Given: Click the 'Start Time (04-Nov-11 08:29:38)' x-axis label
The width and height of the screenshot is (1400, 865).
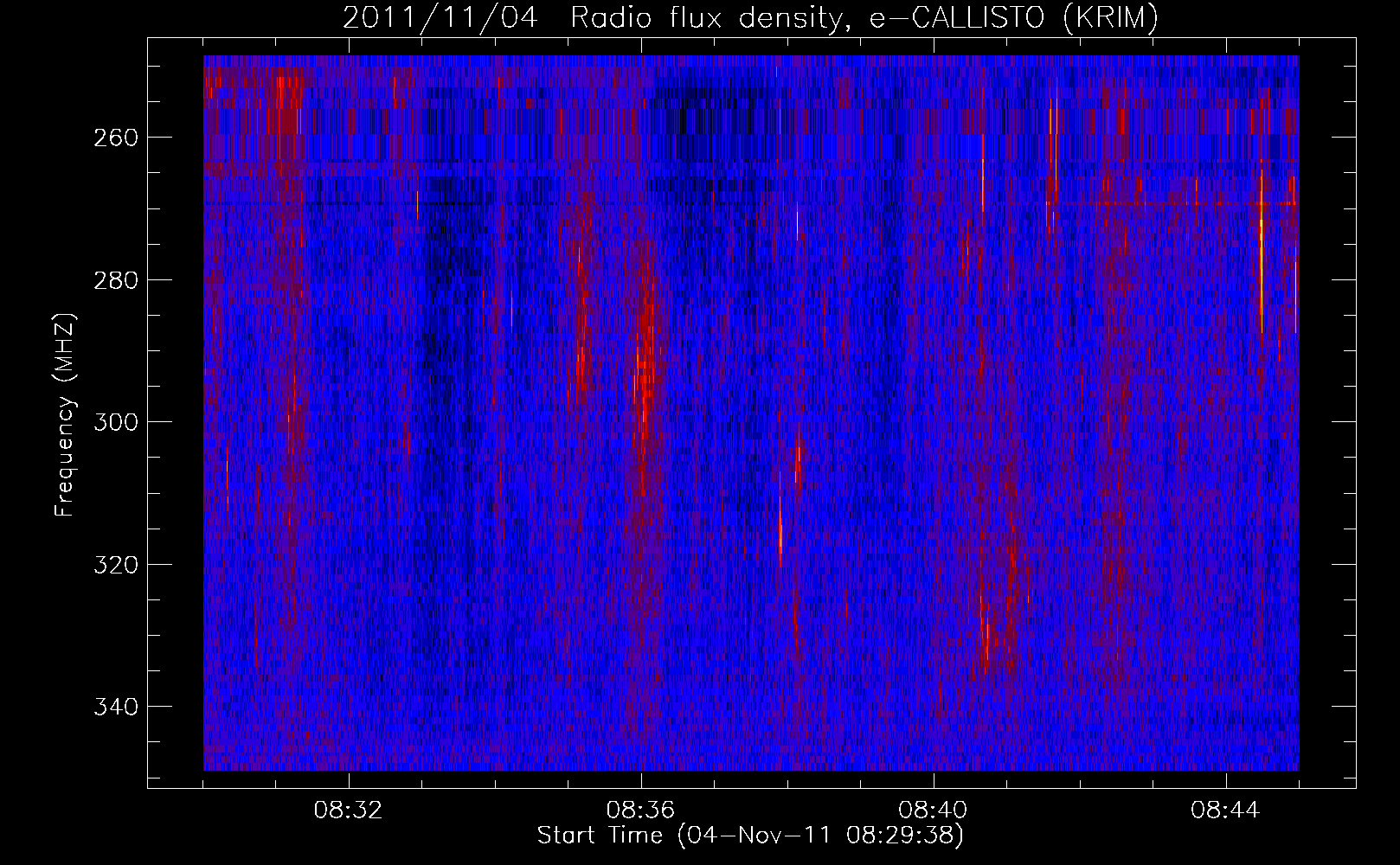Looking at the screenshot, I should (750, 836).
